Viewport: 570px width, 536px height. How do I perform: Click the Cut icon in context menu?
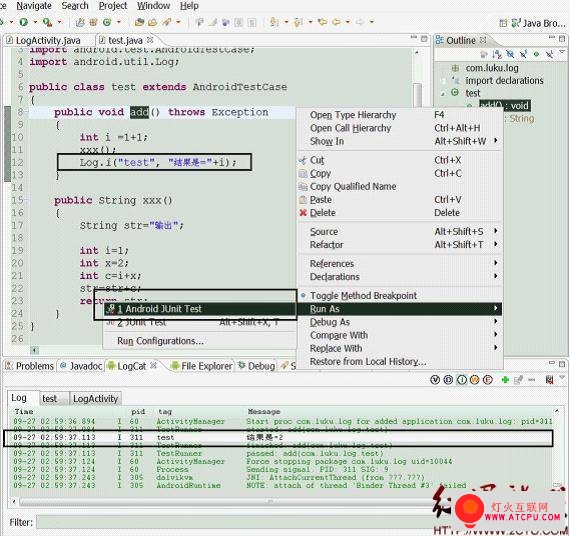pyautogui.click(x=302, y=160)
